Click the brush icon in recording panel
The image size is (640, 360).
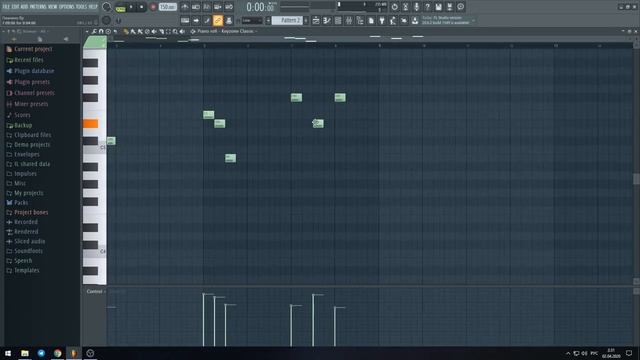pyautogui.click(x=207, y=20)
